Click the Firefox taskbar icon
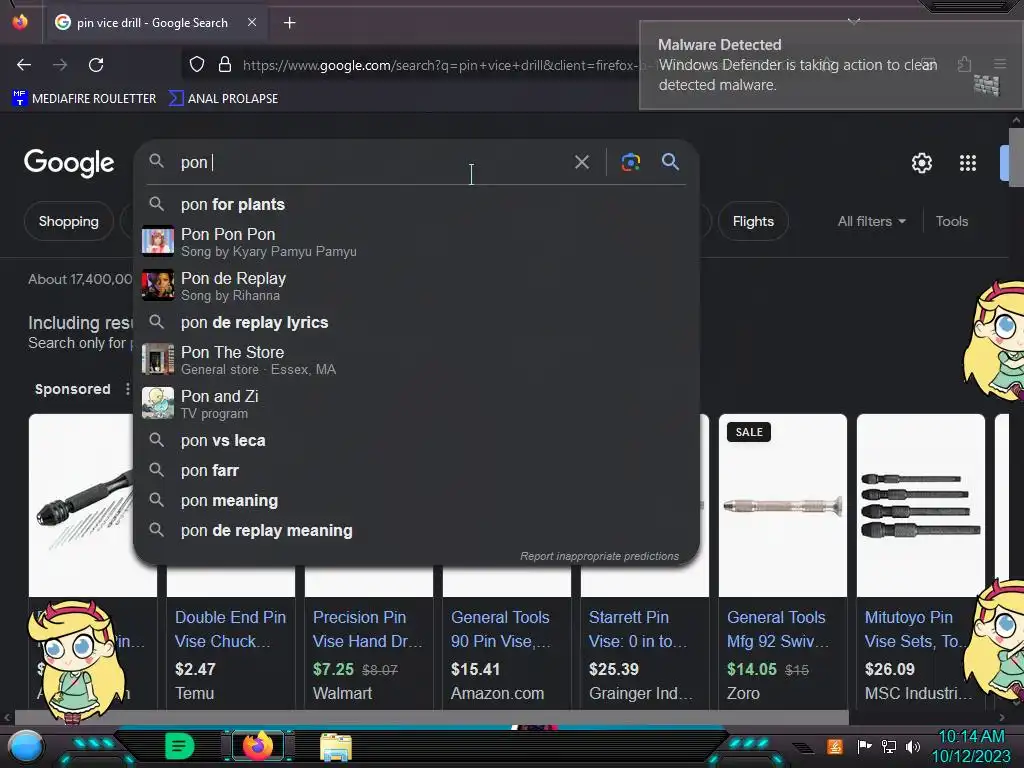Viewport: 1024px width, 768px height. tap(258, 746)
